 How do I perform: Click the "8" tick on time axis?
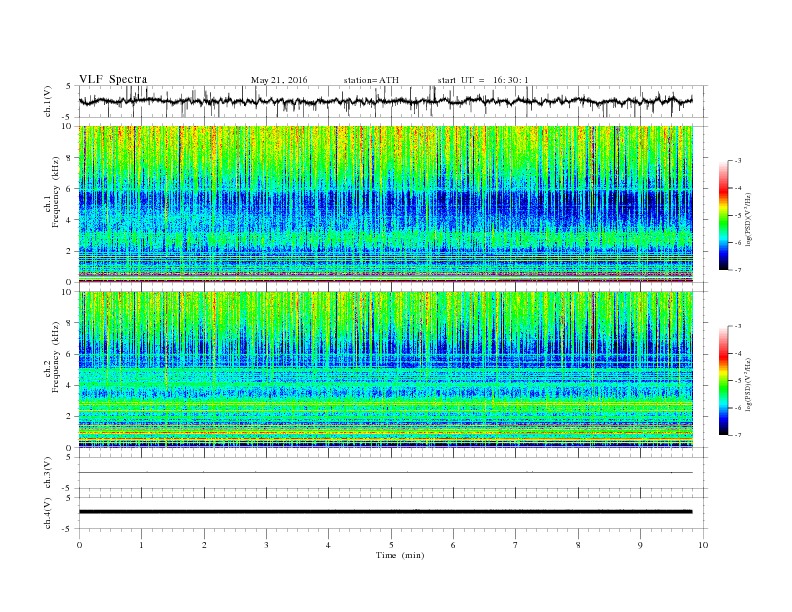tap(578, 545)
